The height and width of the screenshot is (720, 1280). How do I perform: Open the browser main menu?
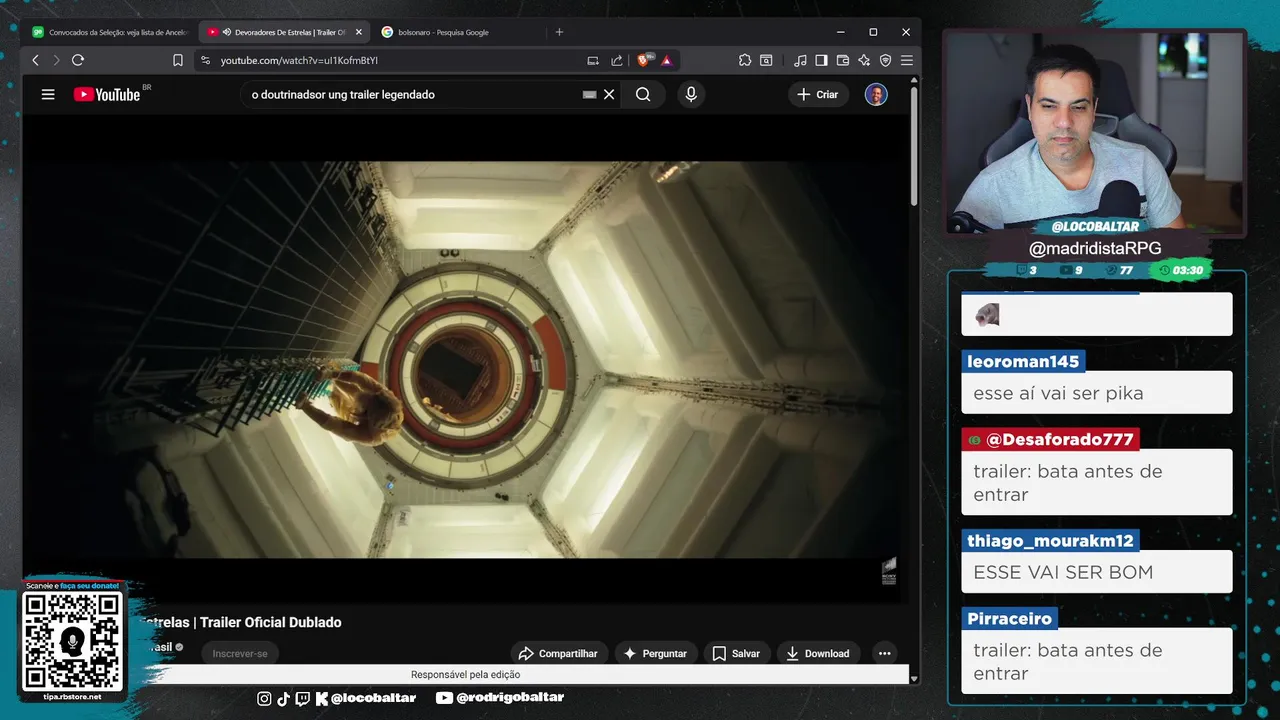click(907, 60)
